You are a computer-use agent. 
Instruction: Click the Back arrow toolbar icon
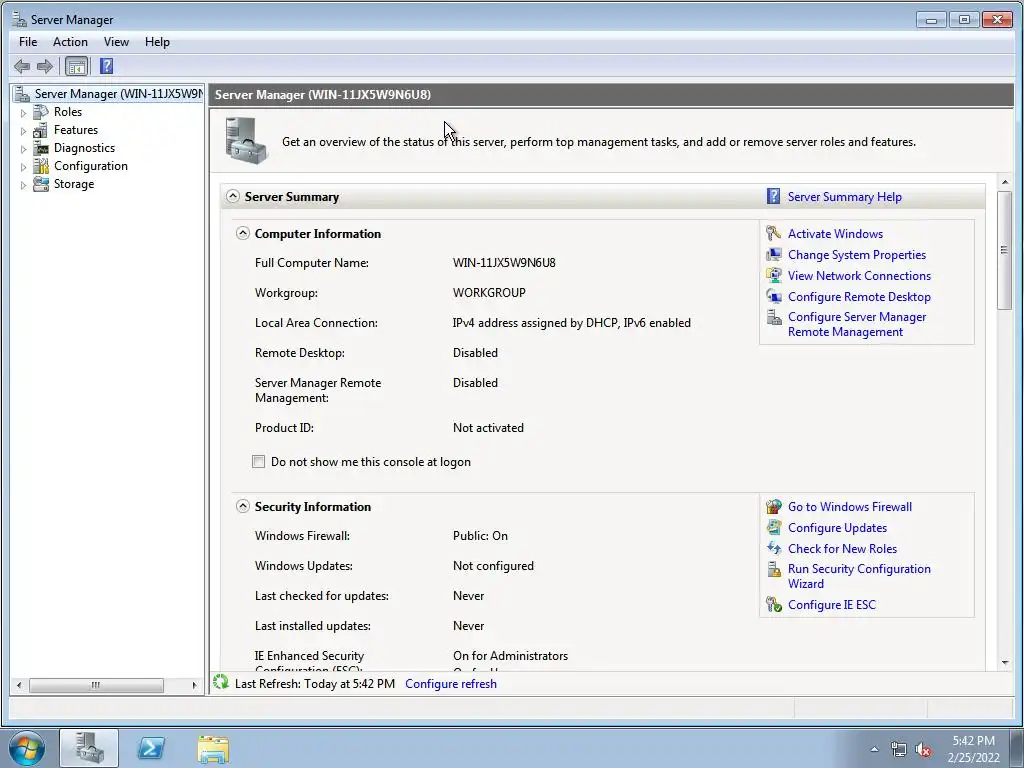(x=22, y=66)
